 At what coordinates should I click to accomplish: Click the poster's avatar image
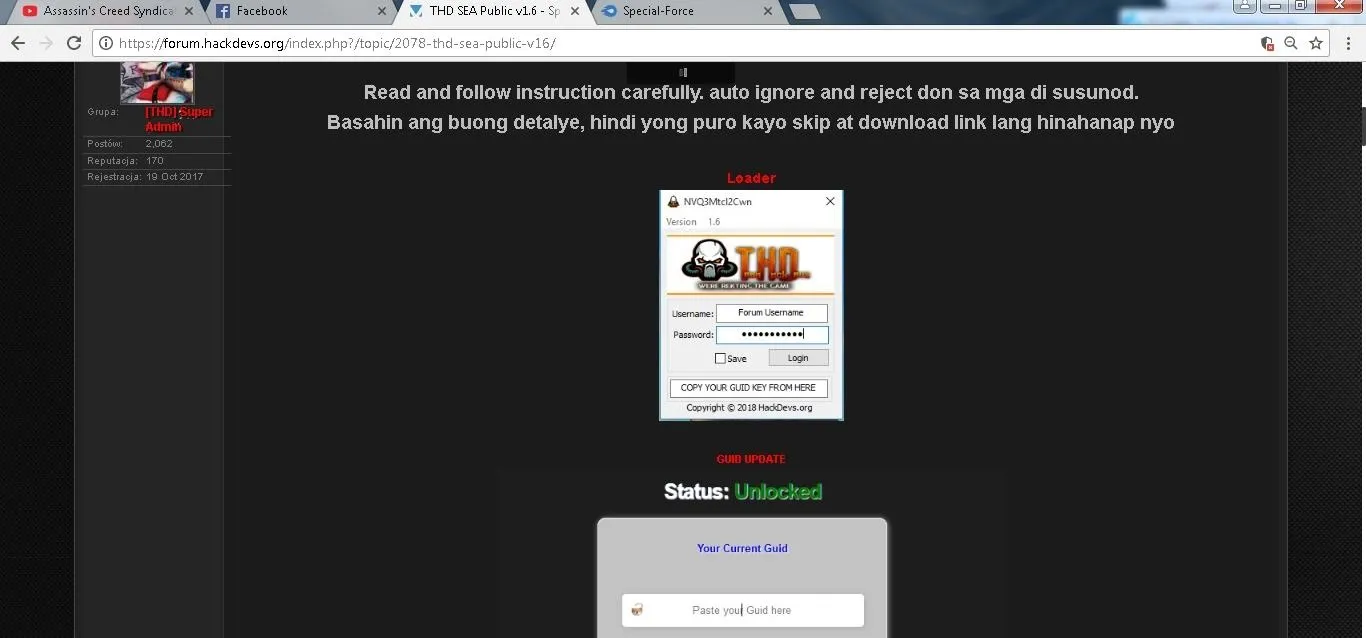click(x=157, y=82)
